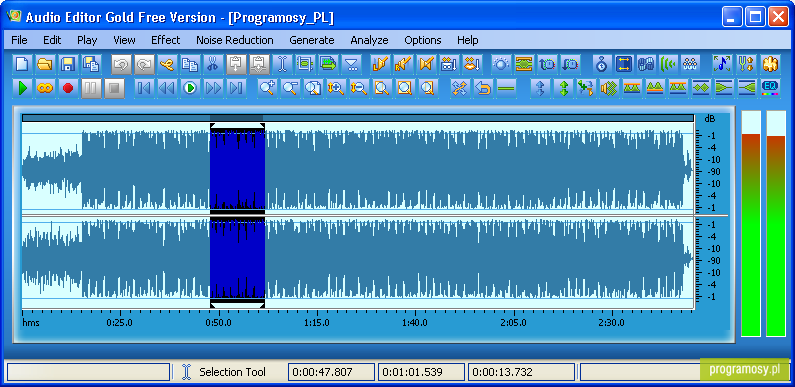Click the overview scrollbar above the waveform
The image size is (795, 387).
point(357,118)
